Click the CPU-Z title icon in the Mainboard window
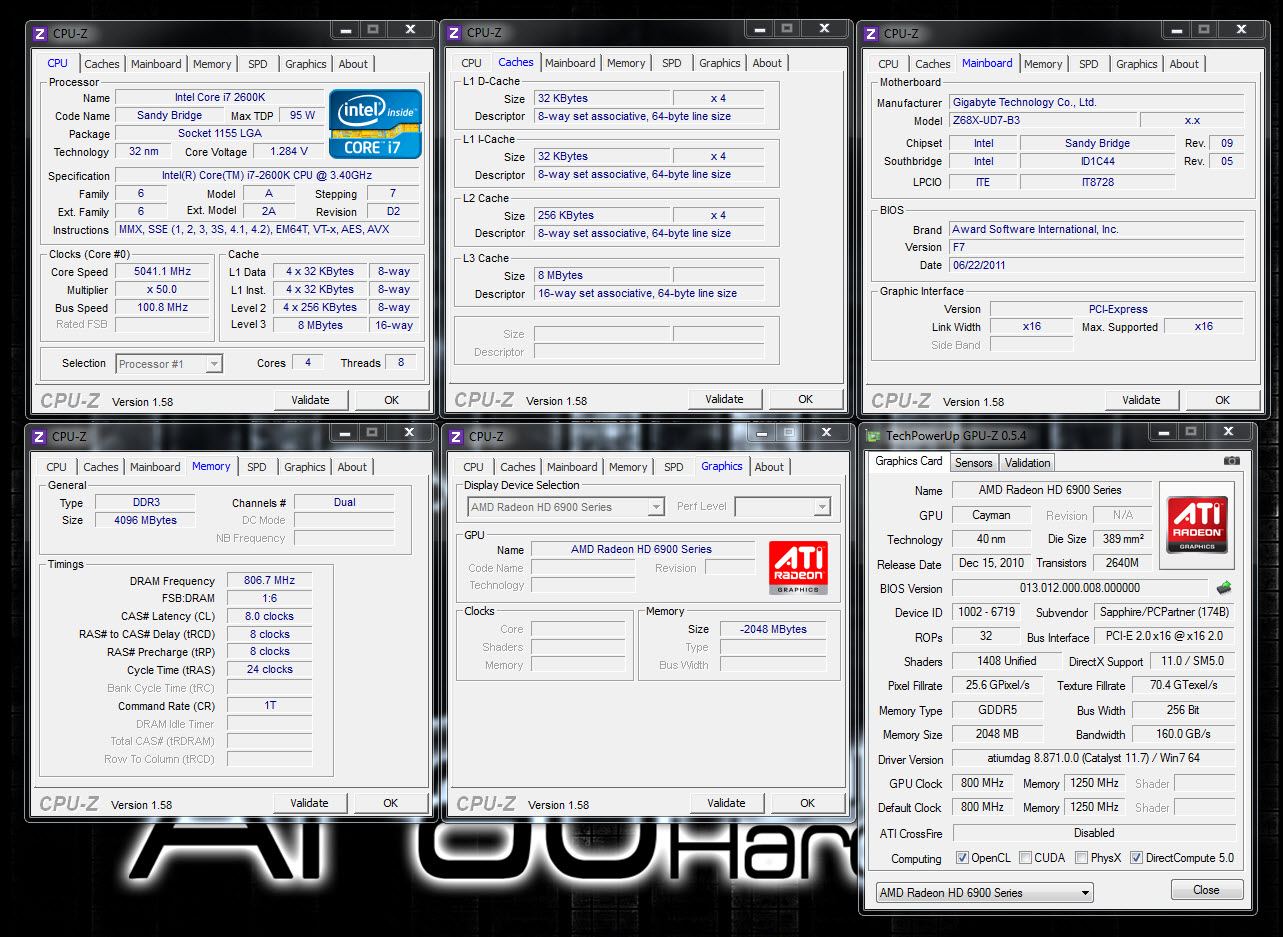 click(871, 33)
